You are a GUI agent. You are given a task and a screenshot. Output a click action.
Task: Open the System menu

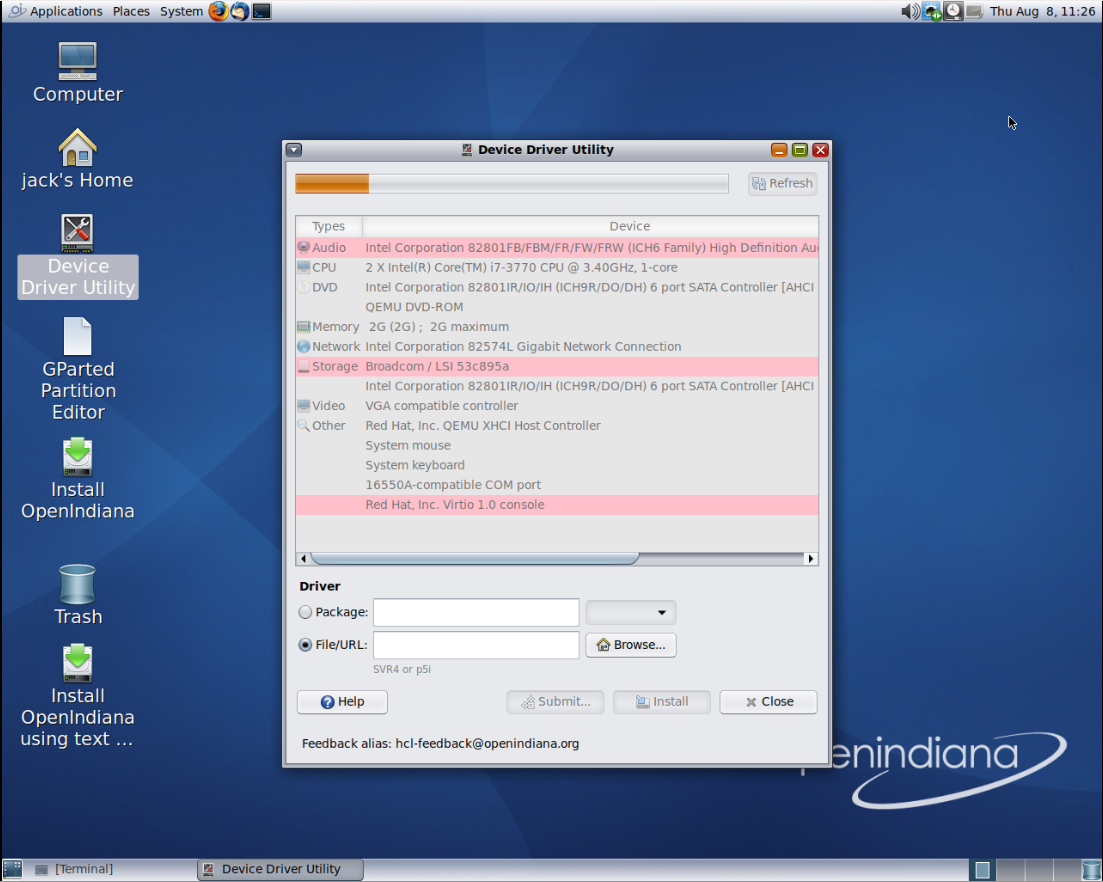pyautogui.click(x=181, y=11)
